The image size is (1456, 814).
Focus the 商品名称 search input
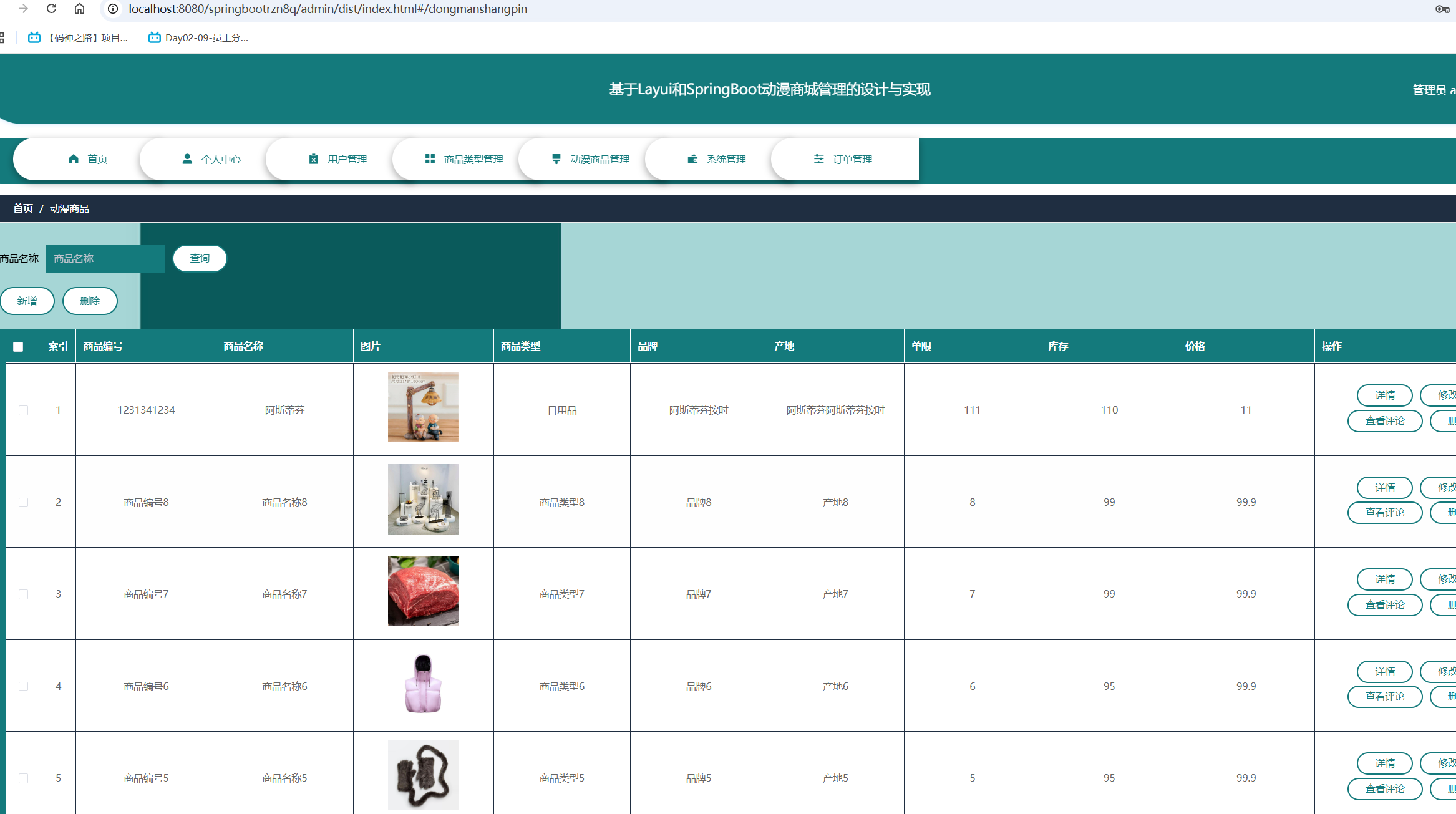(x=105, y=258)
